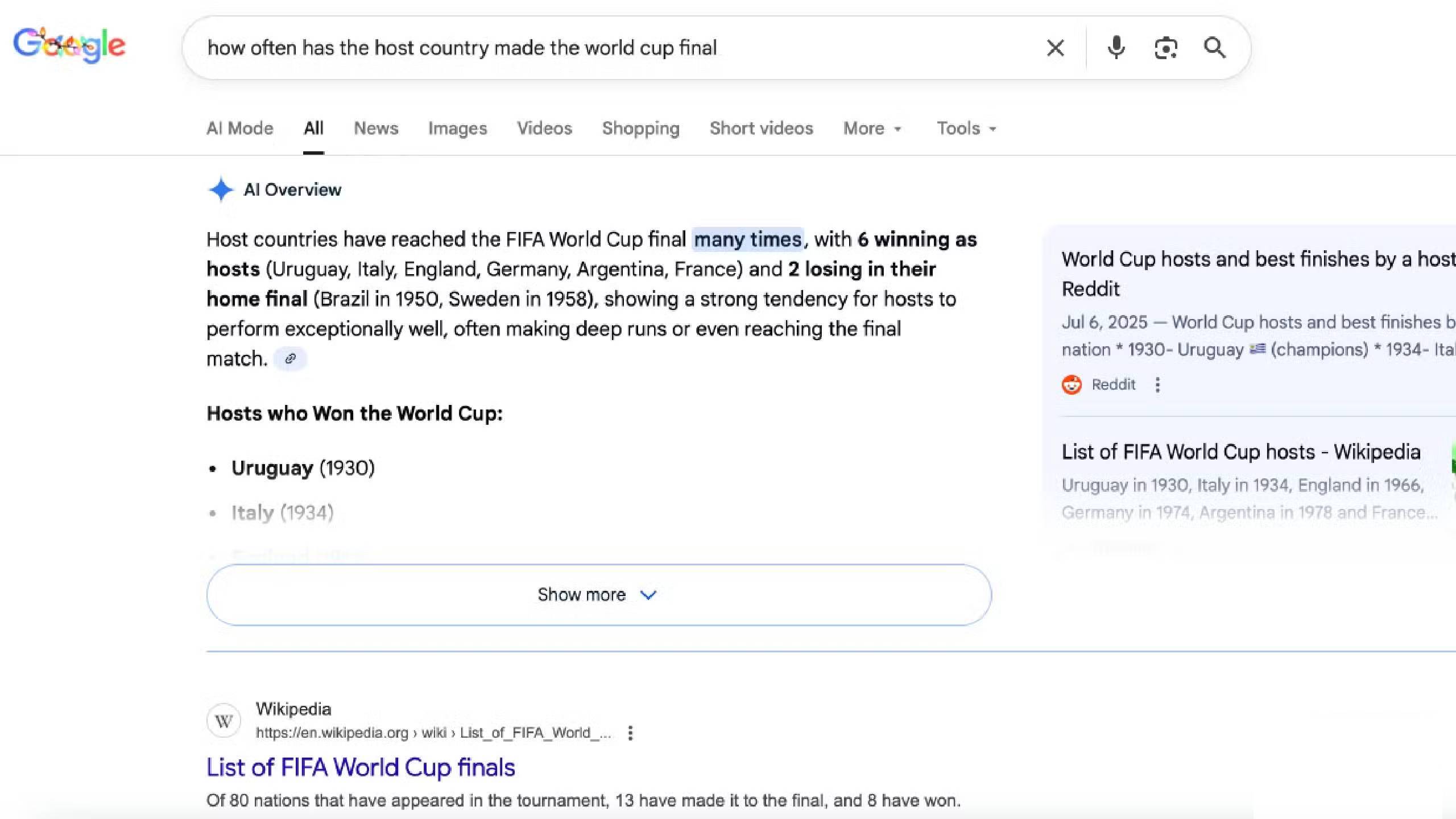Click the AI Overview sparkle icon
The width and height of the screenshot is (1456, 819).
click(221, 189)
